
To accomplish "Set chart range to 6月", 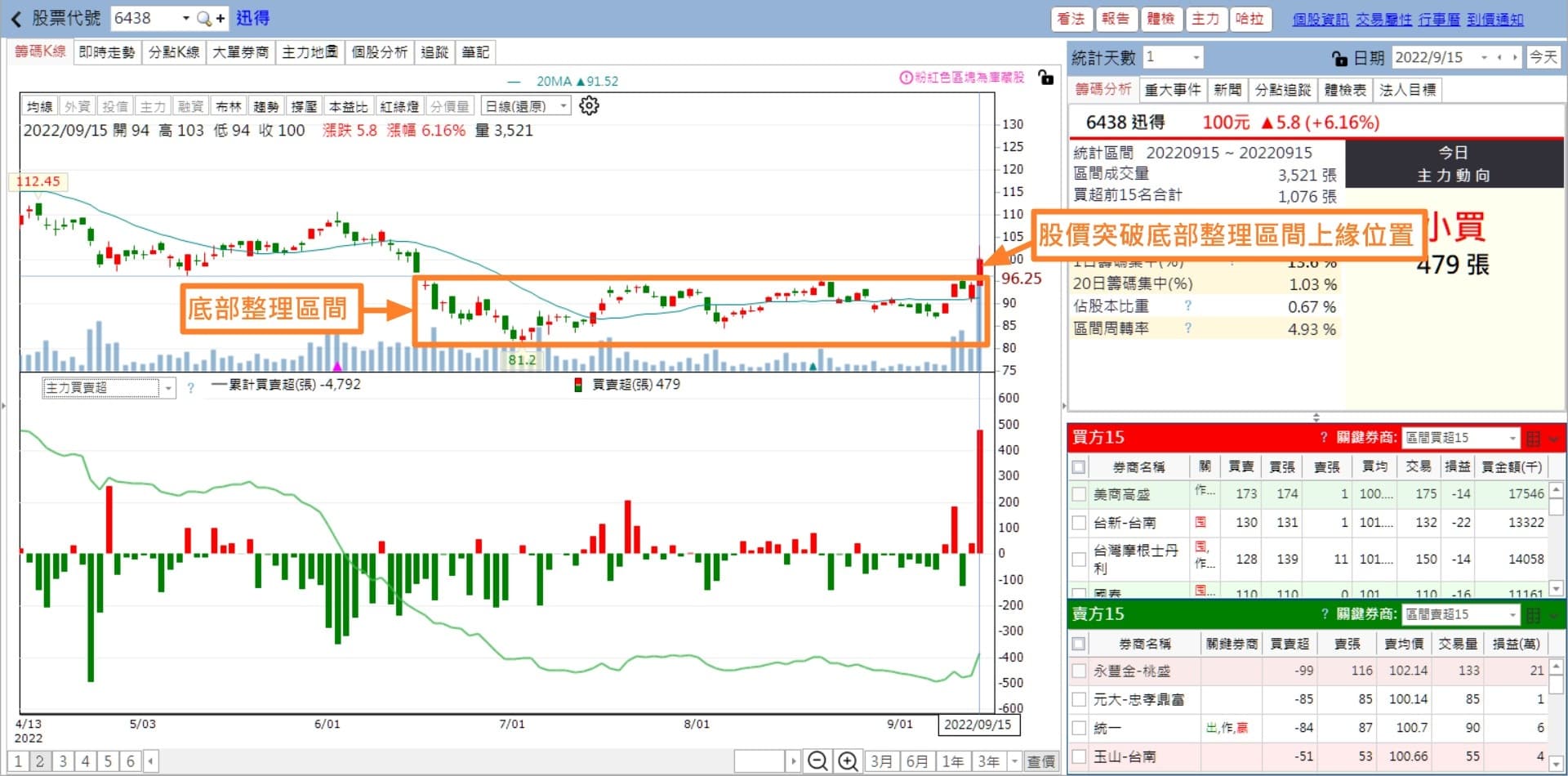I will click(x=917, y=761).
